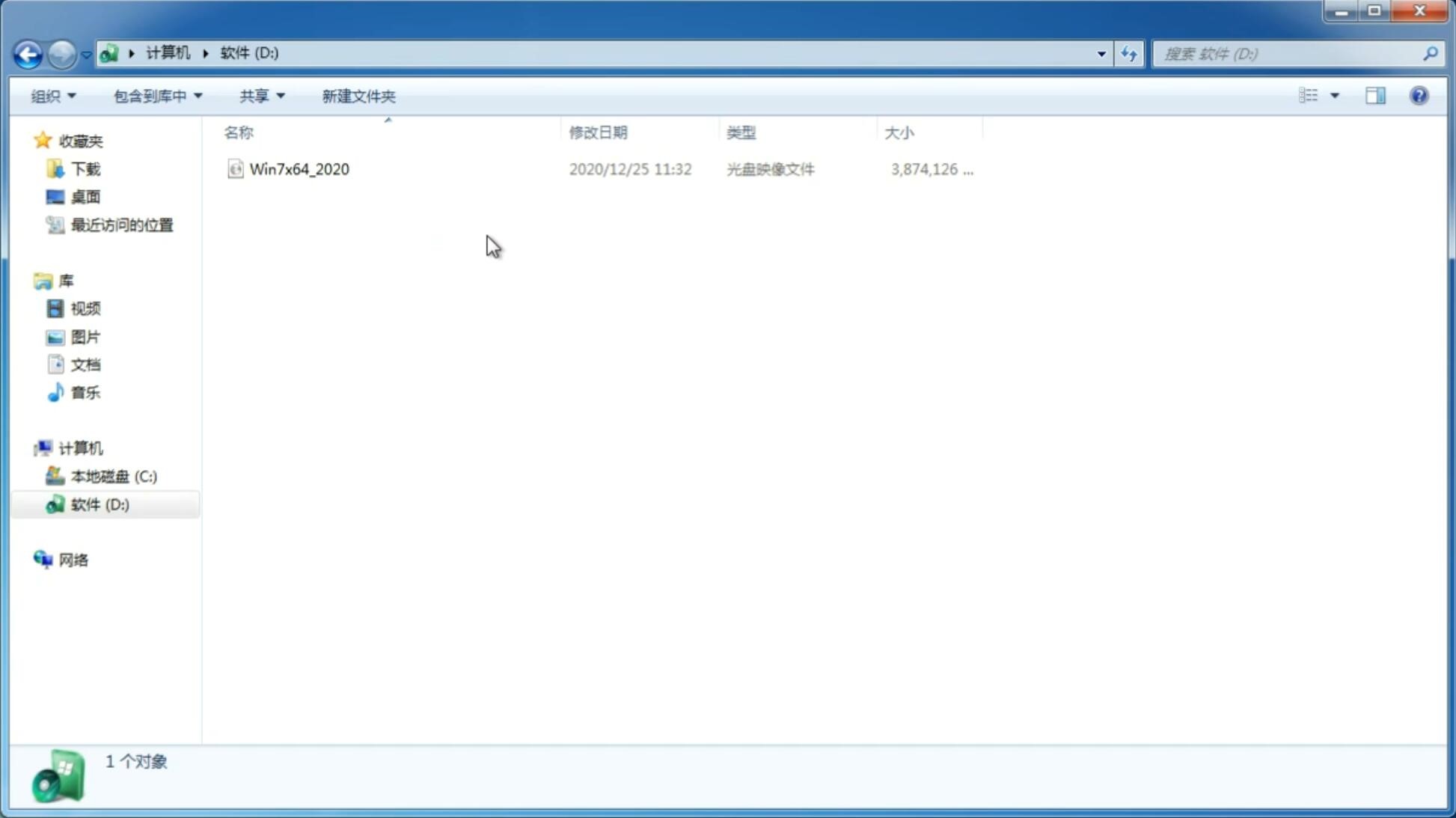Expand the 组织 dropdown menu

pyautogui.click(x=52, y=95)
